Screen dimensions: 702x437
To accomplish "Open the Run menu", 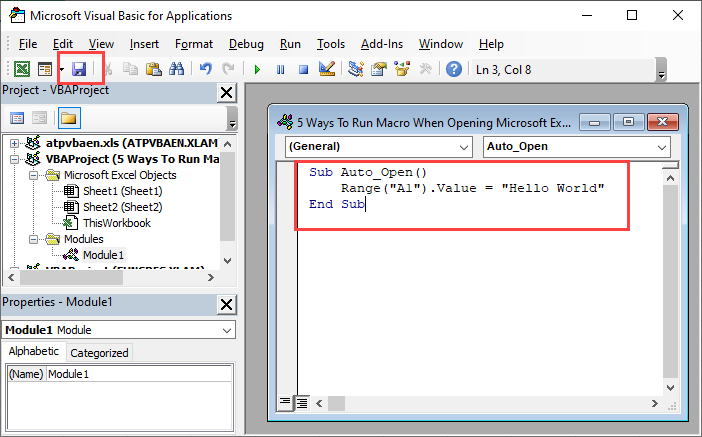I will tap(290, 44).
